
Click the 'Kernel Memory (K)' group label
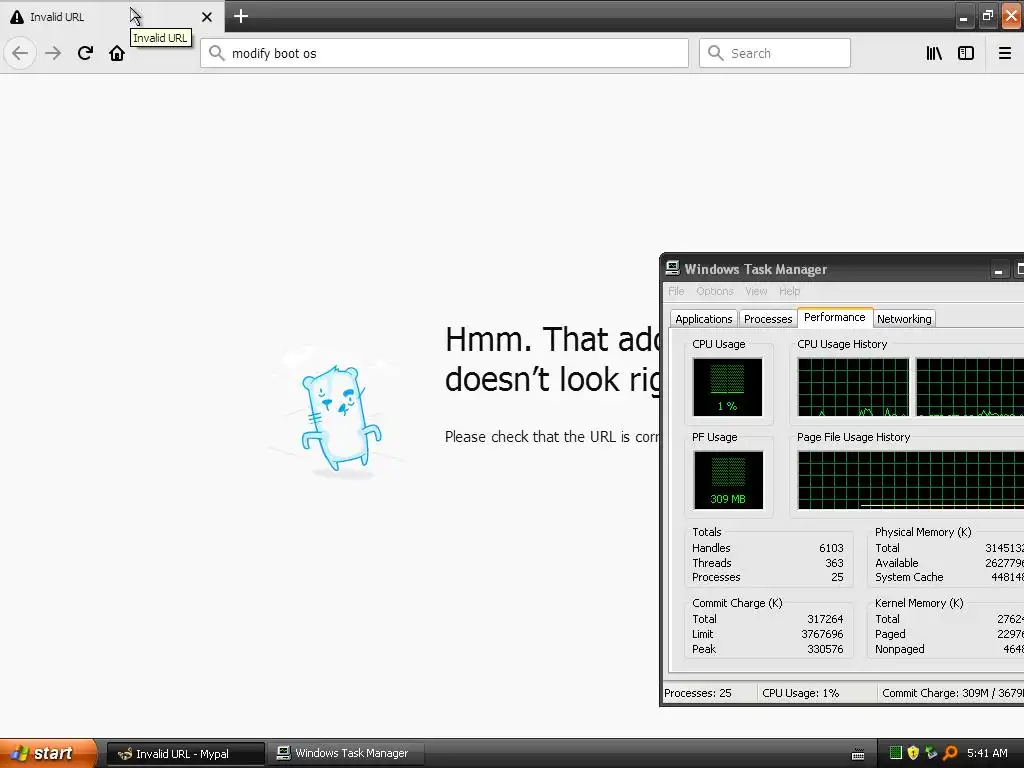[x=919, y=603]
